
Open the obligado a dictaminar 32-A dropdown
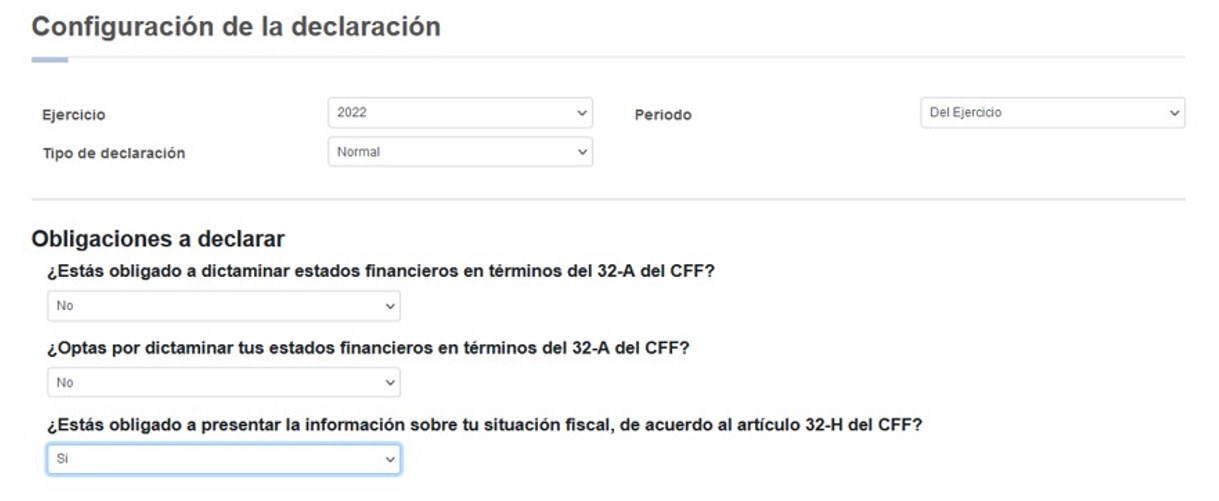[223, 306]
